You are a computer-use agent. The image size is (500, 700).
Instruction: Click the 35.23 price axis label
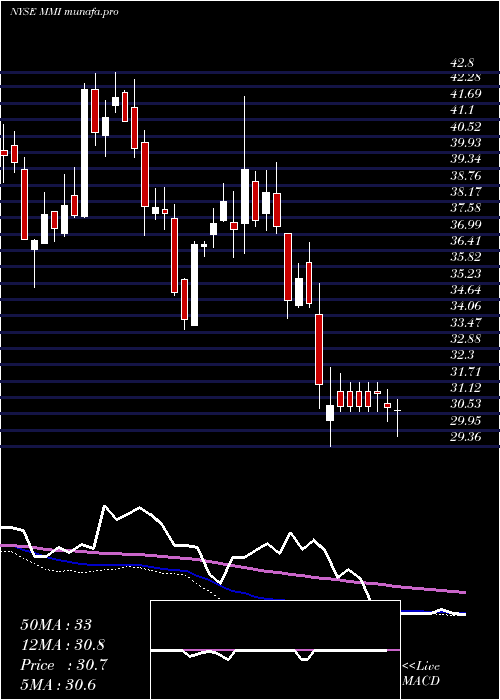[465, 274]
